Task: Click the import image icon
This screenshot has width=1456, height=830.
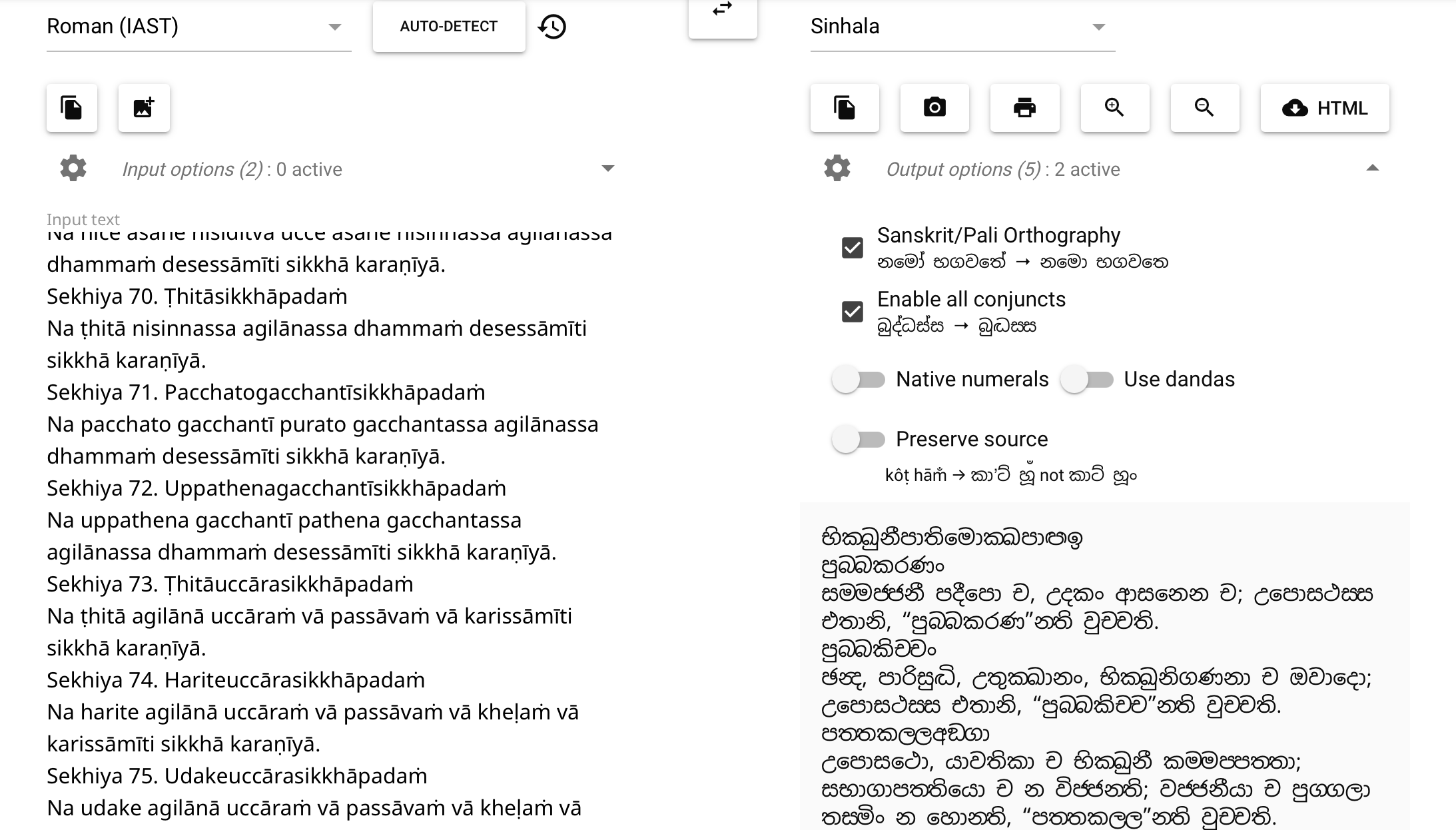Action: (144, 108)
